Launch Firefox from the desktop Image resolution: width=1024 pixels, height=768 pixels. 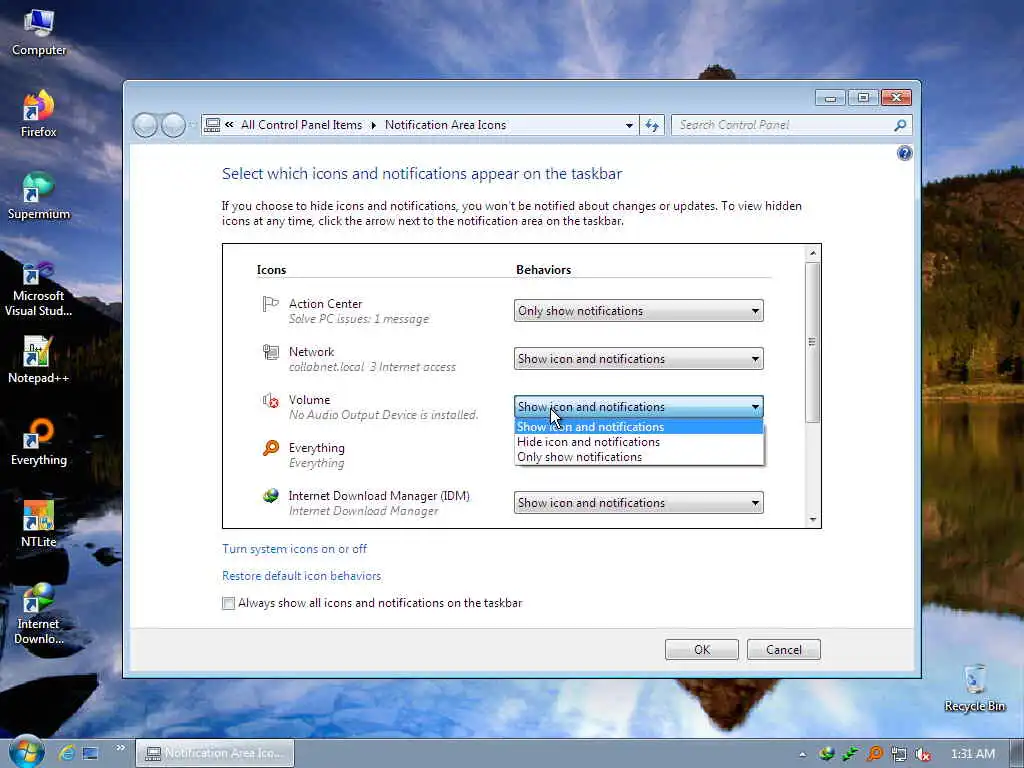[x=38, y=114]
